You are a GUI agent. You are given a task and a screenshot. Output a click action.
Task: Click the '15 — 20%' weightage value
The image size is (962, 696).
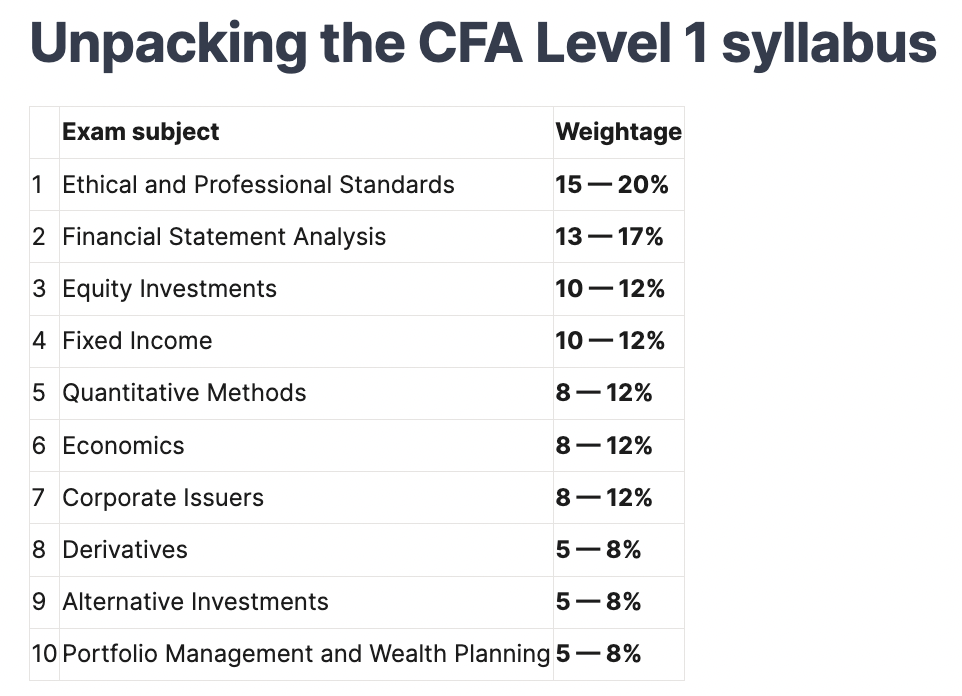point(611,185)
